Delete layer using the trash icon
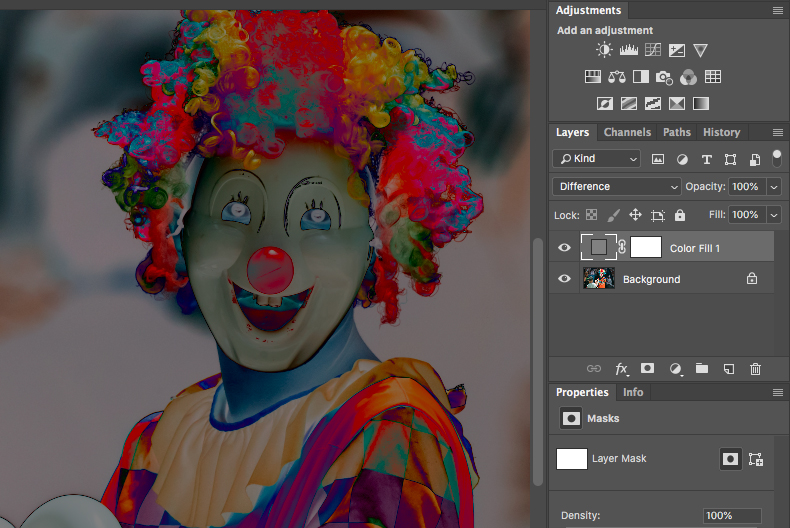 [x=756, y=369]
